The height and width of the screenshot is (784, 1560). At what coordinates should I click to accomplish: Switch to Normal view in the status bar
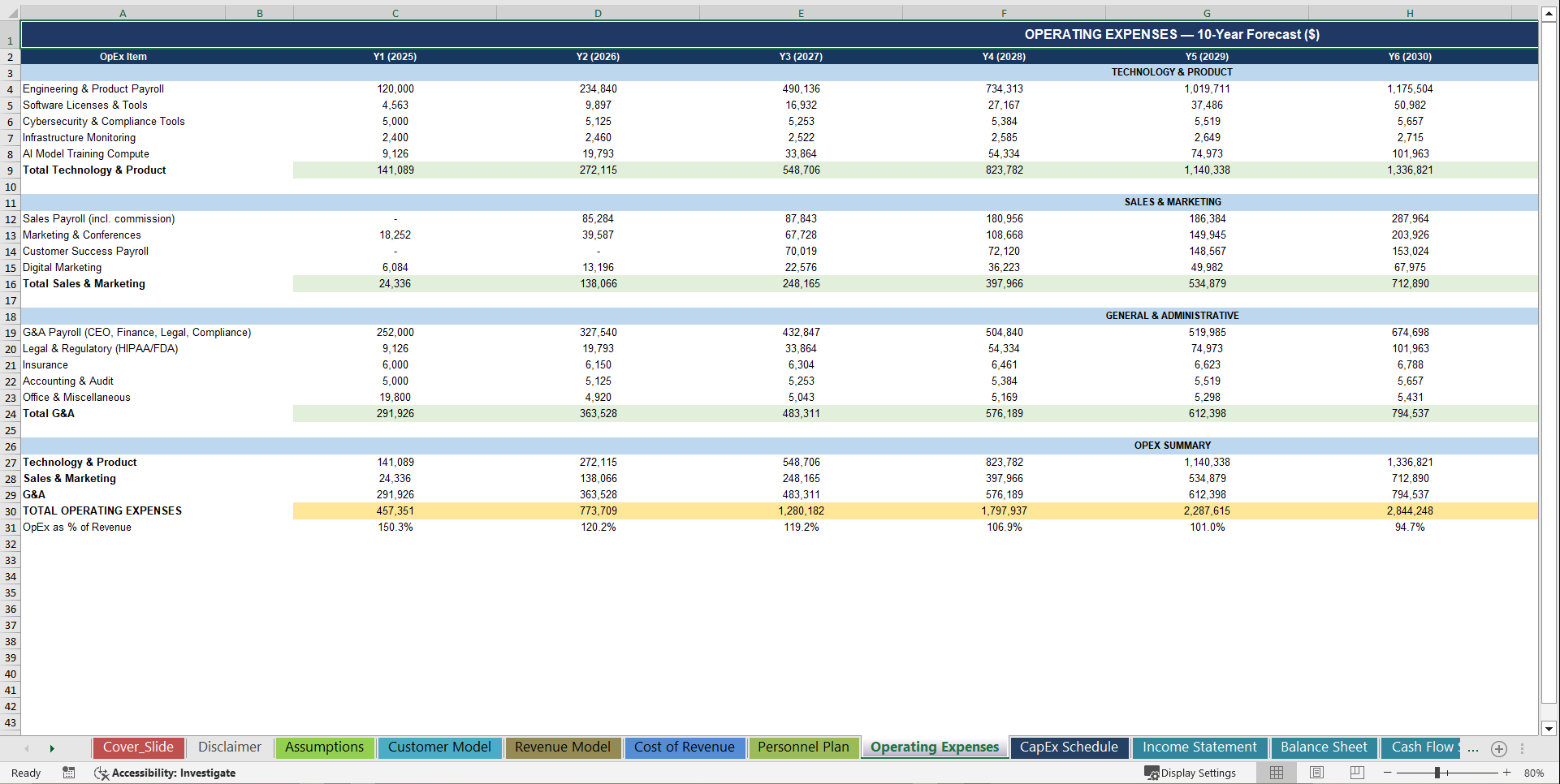click(x=1276, y=773)
